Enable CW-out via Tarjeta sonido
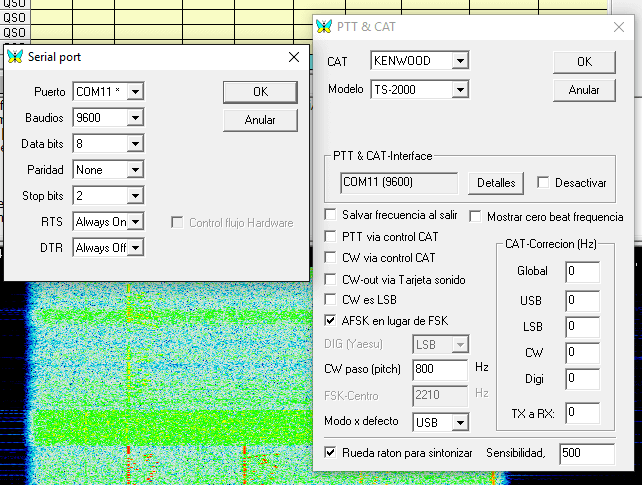This screenshot has height=485, width=642. [x=330, y=279]
